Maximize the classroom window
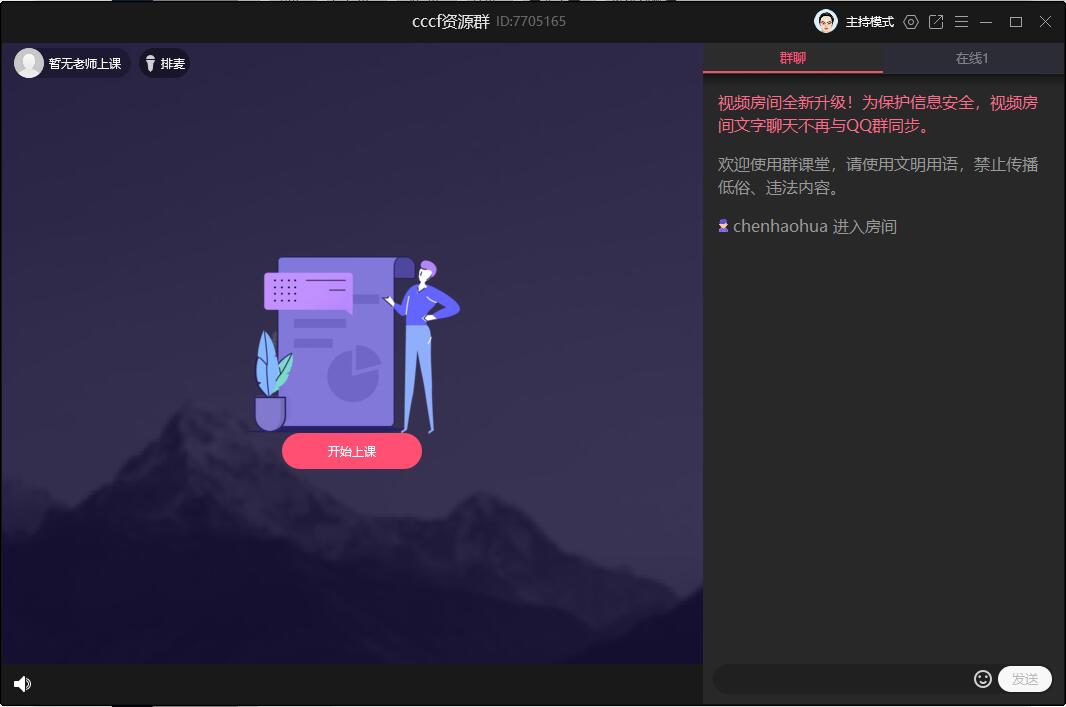This screenshot has height=707, width=1066. pos(1014,21)
